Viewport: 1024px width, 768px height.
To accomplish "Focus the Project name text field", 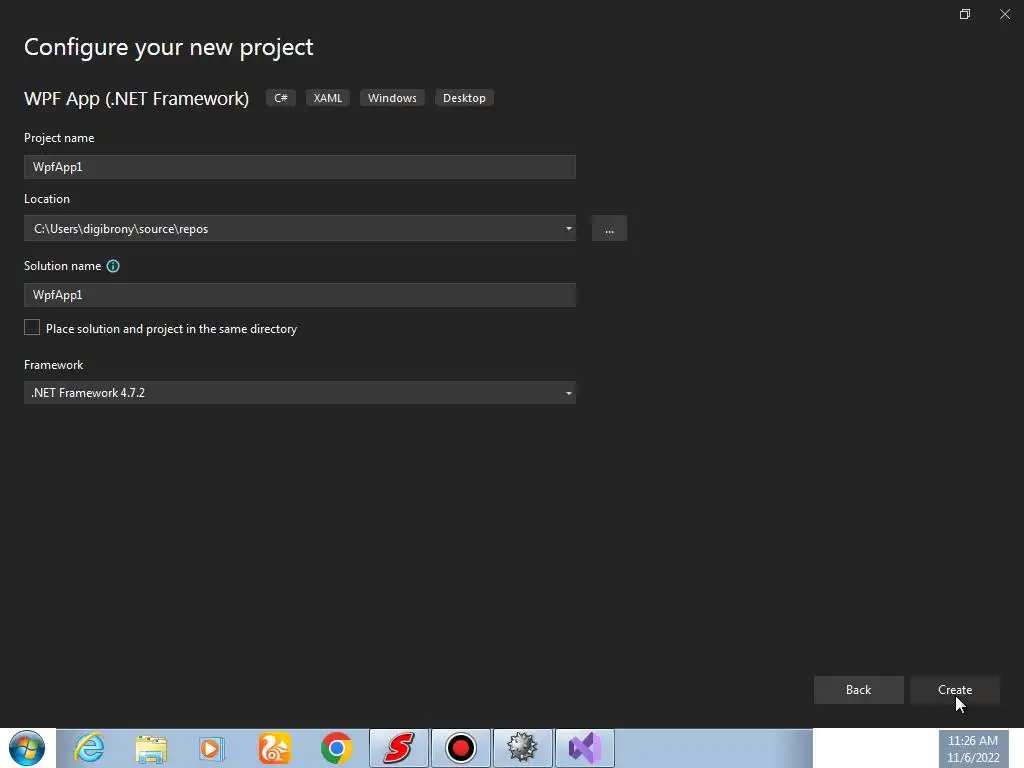I will (x=300, y=167).
